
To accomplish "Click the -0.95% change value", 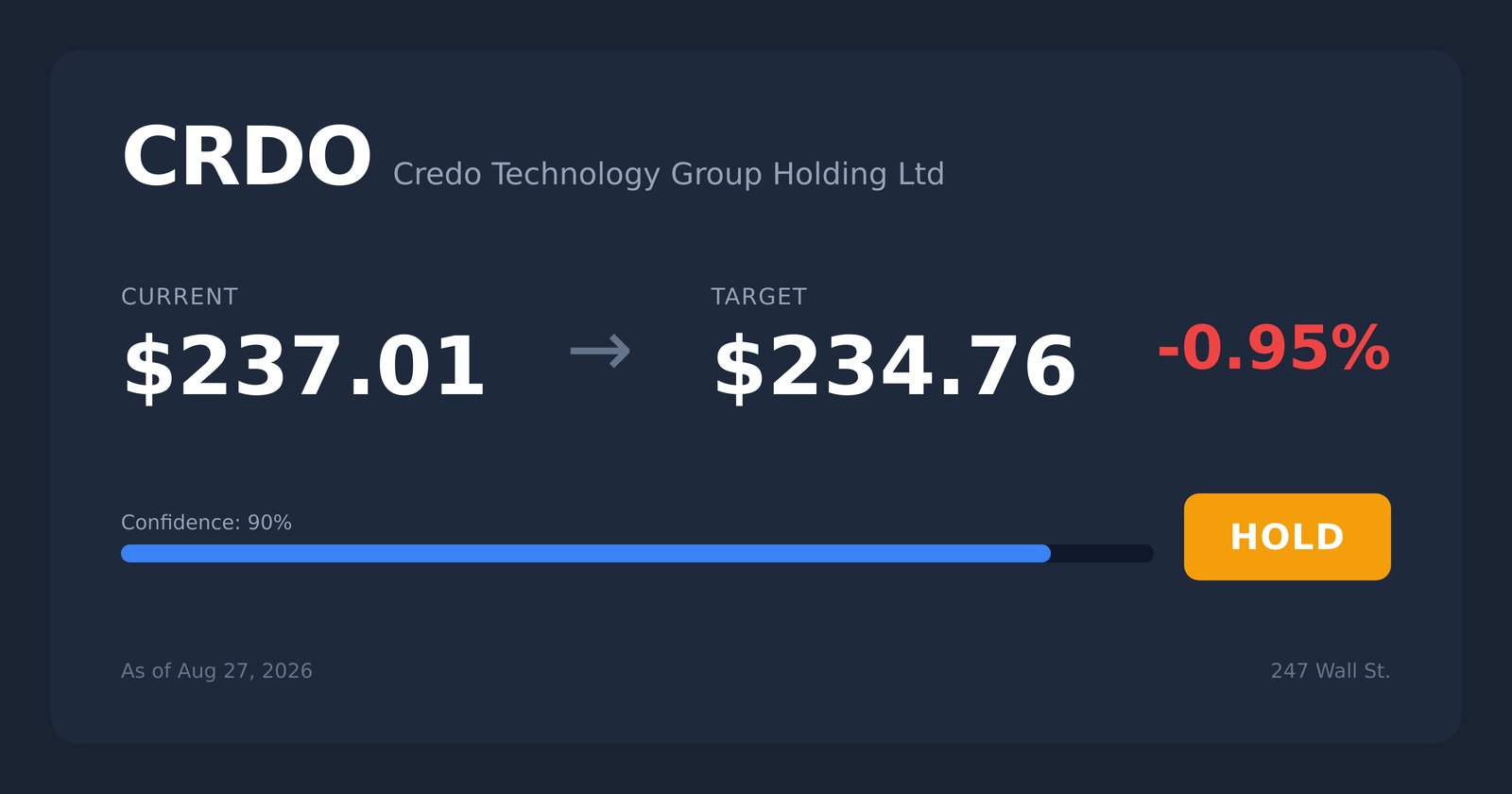I will pyautogui.click(x=1274, y=348).
